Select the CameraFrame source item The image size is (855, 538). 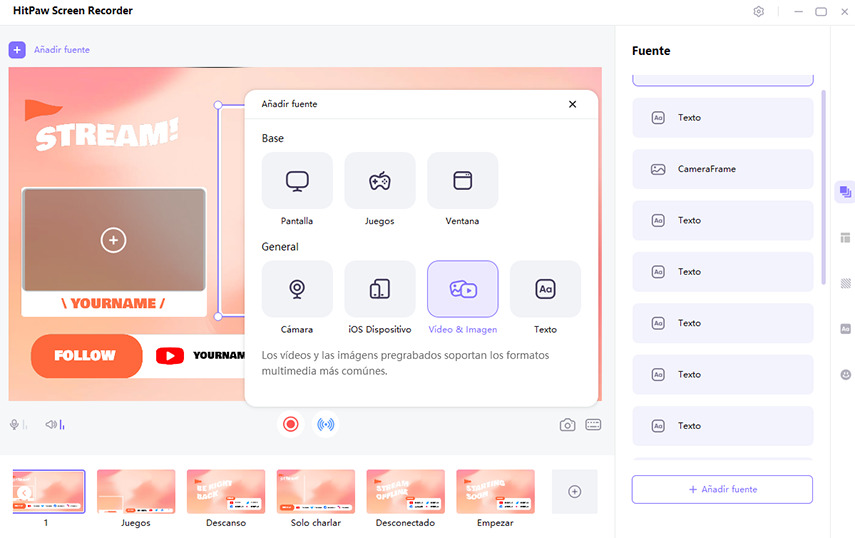(x=722, y=169)
